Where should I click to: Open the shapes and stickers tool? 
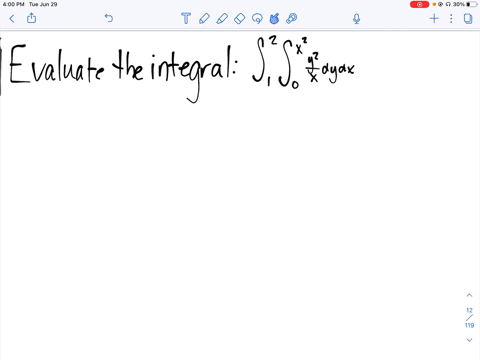[274, 18]
